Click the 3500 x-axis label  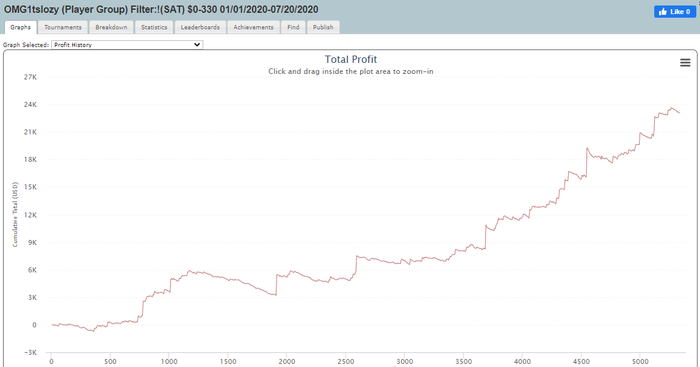point(463,362)
